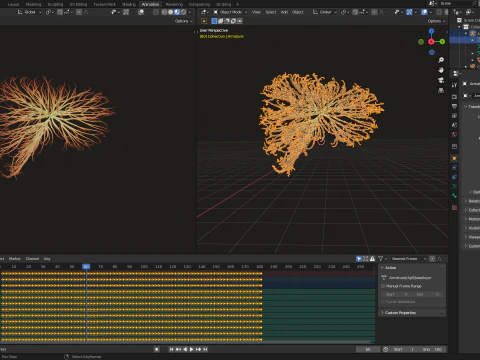The width and height of the screenshot is (480, 360).
Task: Click the playback End frame field
Action: [433, 349]
